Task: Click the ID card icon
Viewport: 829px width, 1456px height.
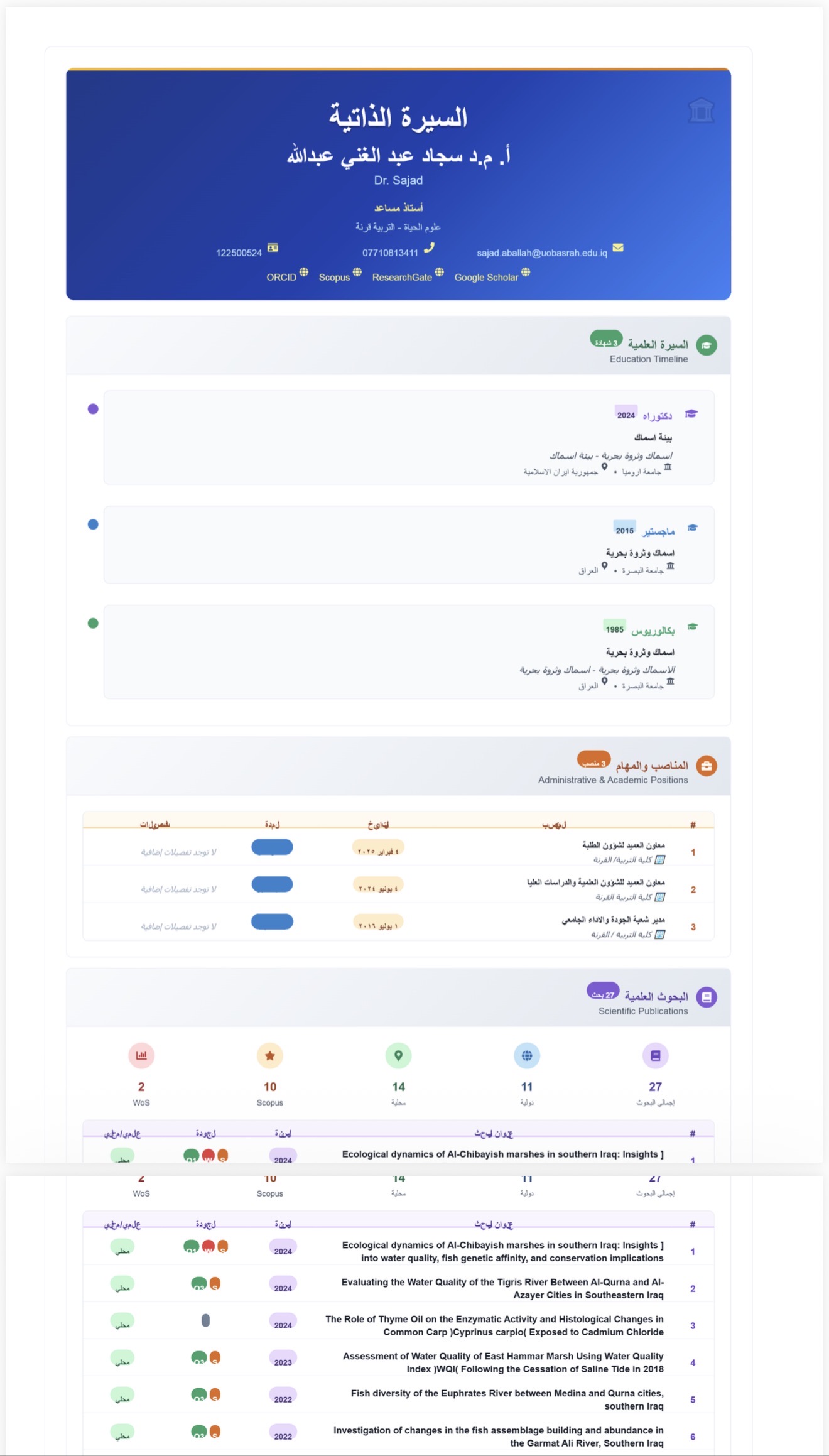Action: [273, 247]
